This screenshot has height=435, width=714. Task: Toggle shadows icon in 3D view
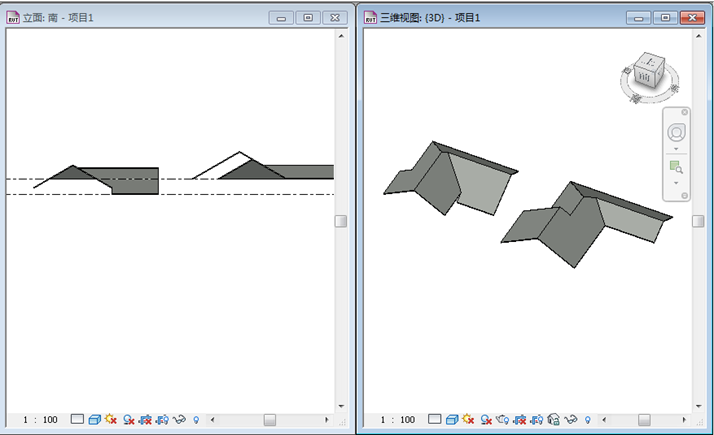click(x=485, y=420)
